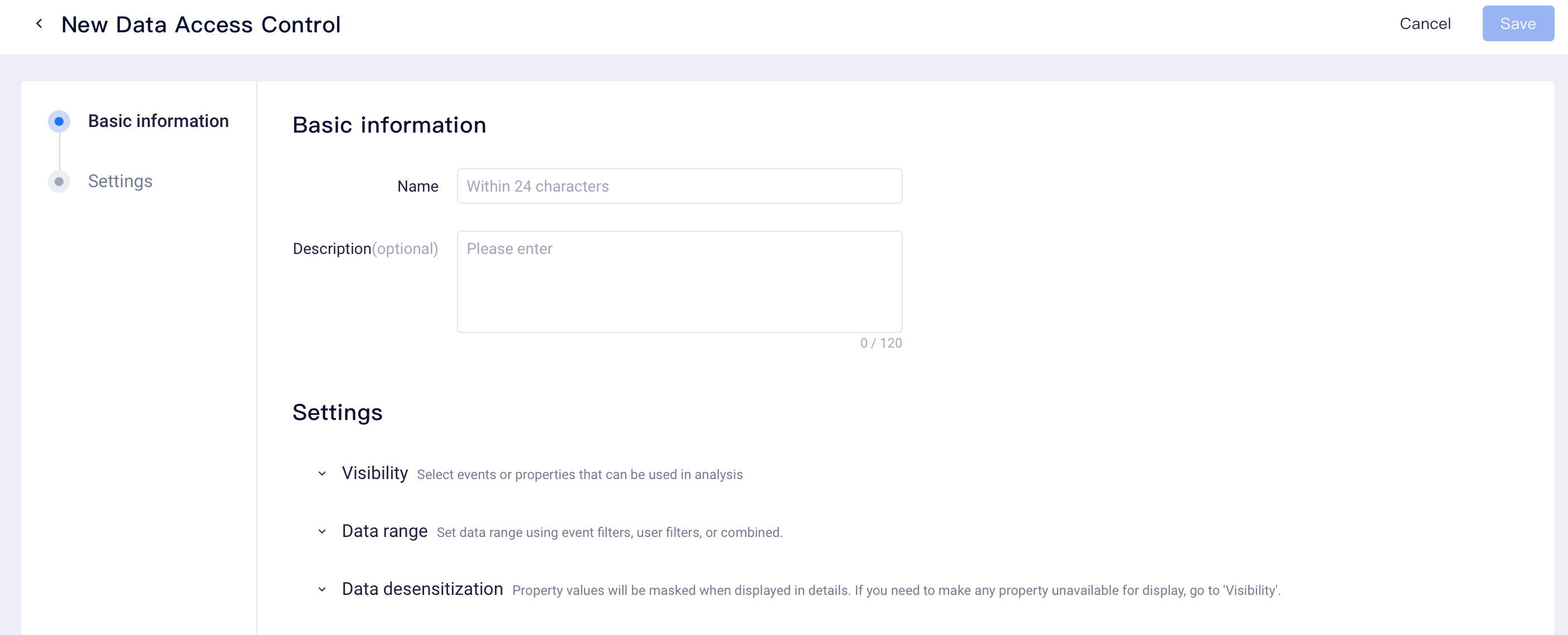
Task: Cancel the new data access control
Action: pos(1425,24)
